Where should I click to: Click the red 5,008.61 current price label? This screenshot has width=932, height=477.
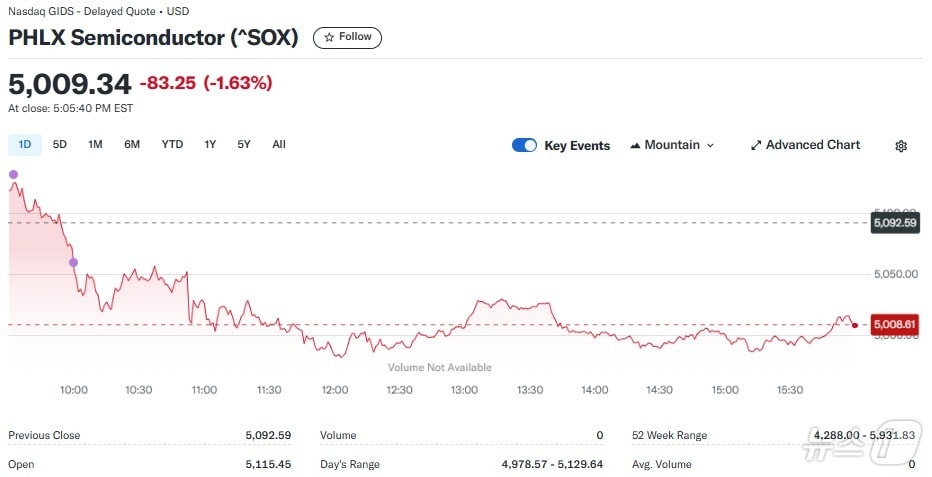click(x=894, y=325)
